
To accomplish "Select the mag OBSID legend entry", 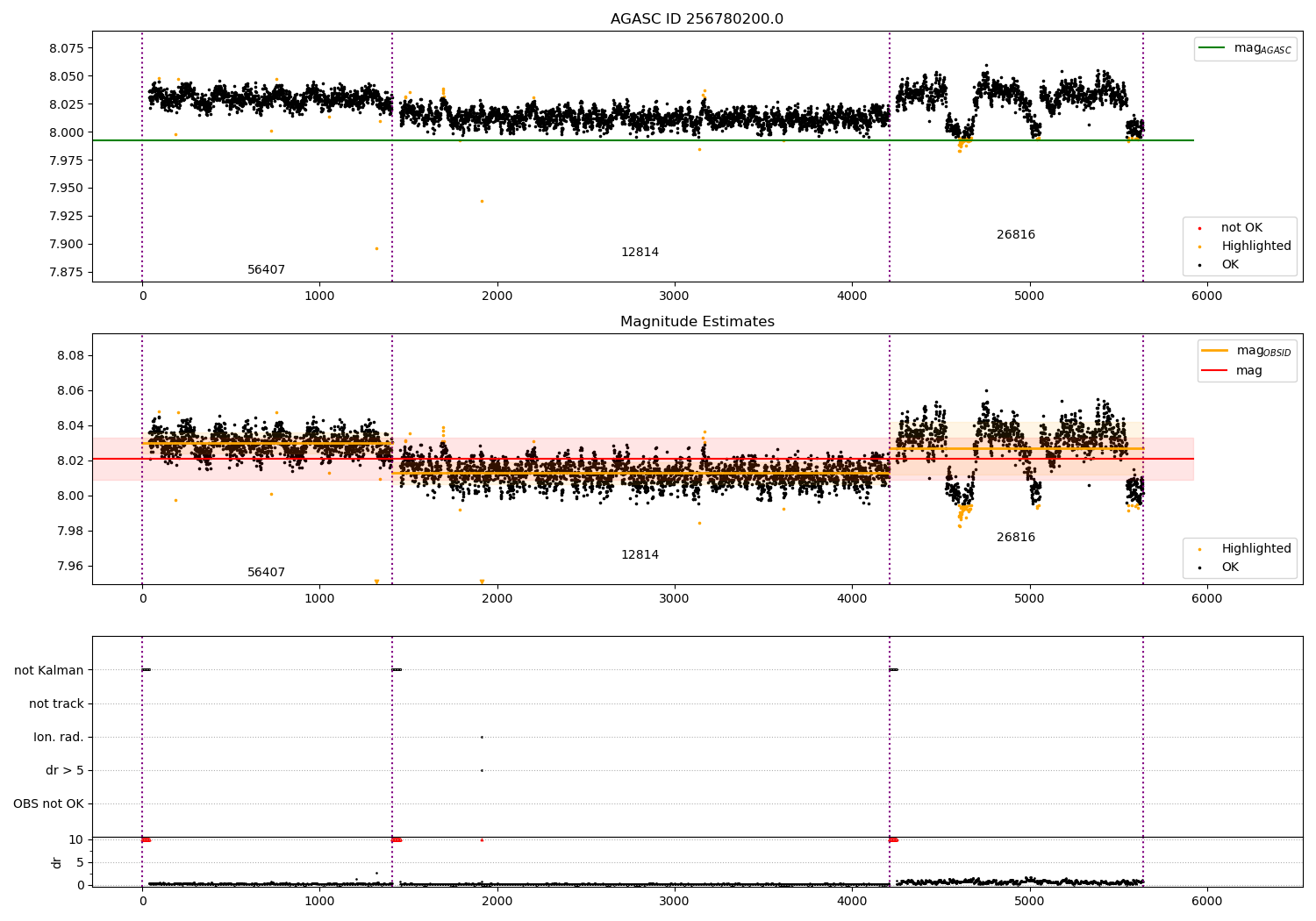I will [1247, 351].
